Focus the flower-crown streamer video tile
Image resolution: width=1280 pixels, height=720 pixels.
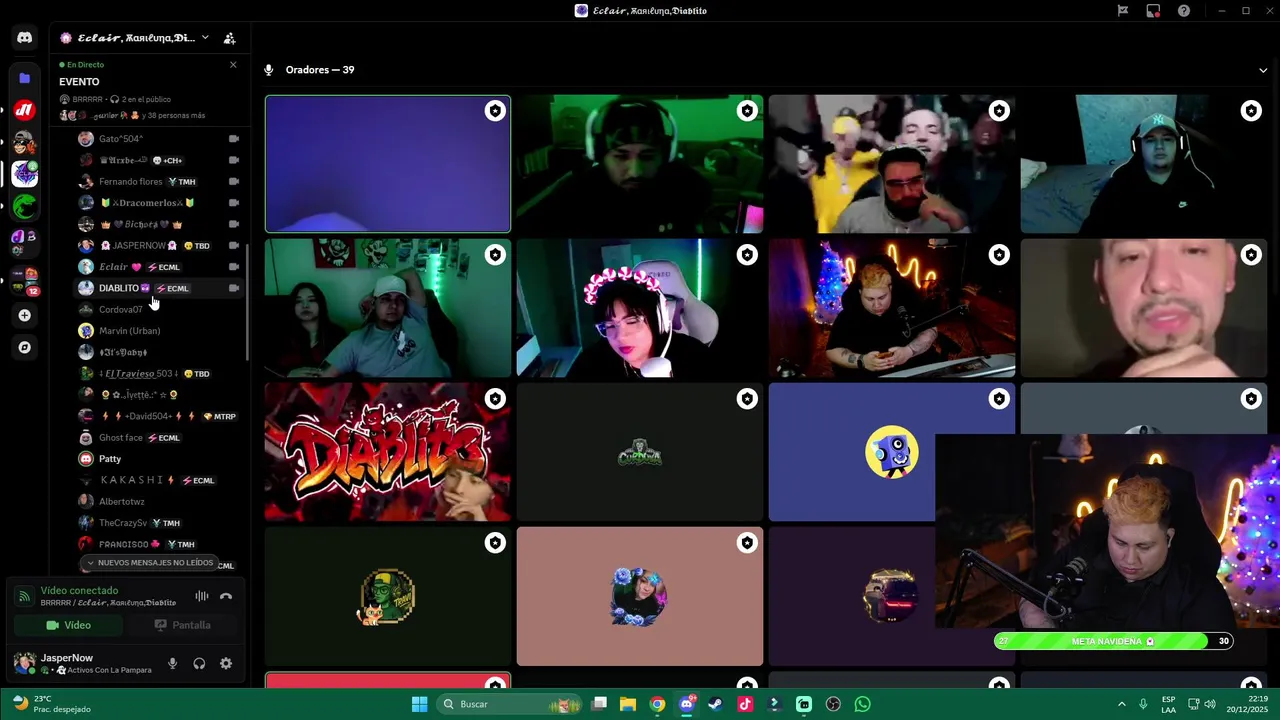[640, 308]
